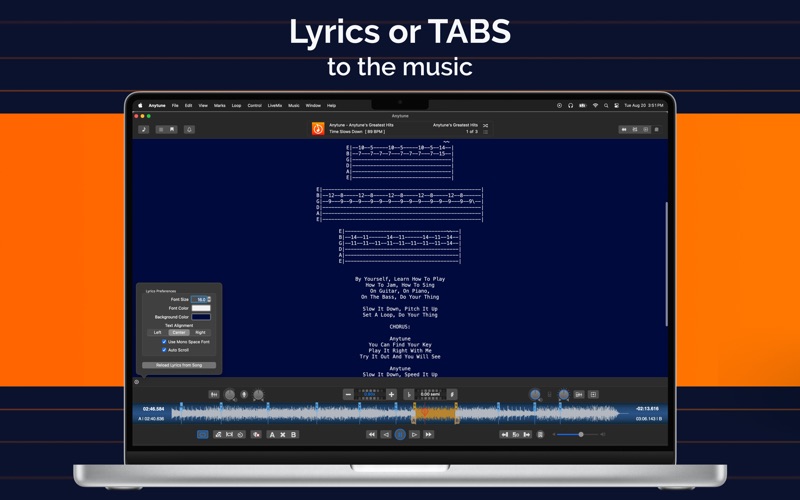Click the step forward triangle button
800x500 pixels.
tap(414, 435)
